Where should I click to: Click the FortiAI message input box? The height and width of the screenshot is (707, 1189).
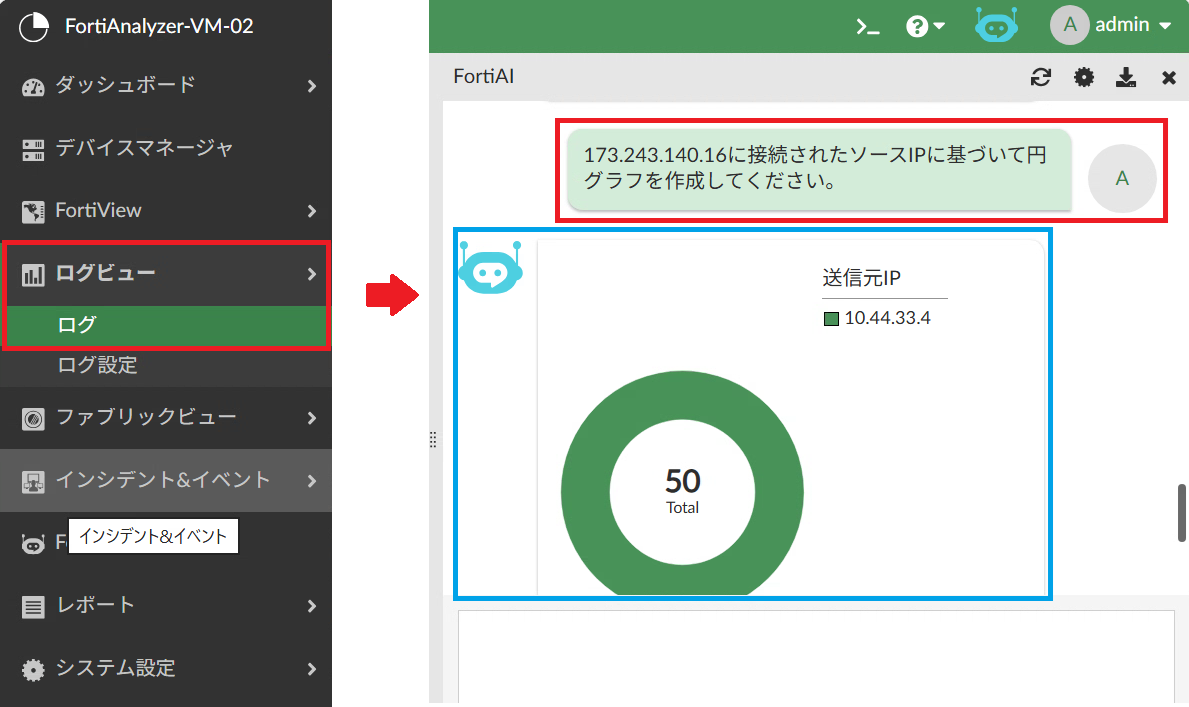point(815,656)
